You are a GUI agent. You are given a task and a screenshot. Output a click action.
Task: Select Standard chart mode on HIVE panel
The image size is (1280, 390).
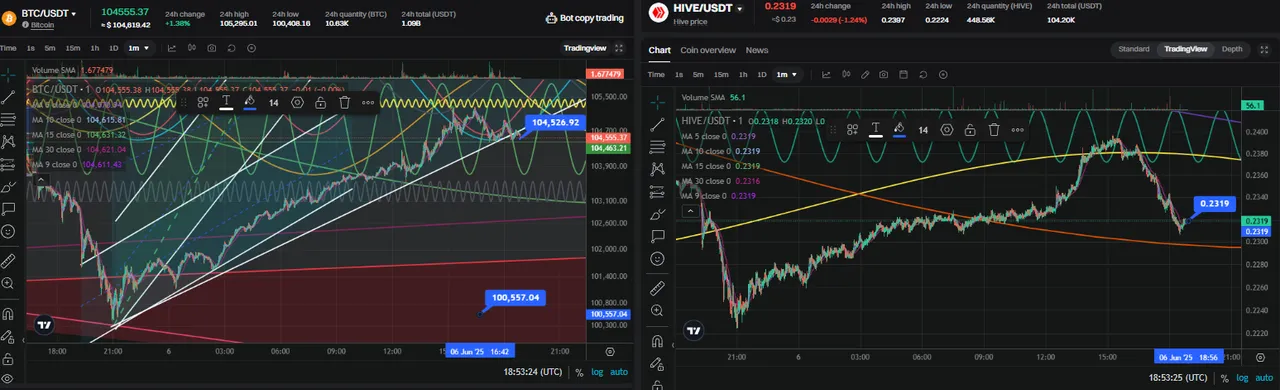pos(1133,49)
